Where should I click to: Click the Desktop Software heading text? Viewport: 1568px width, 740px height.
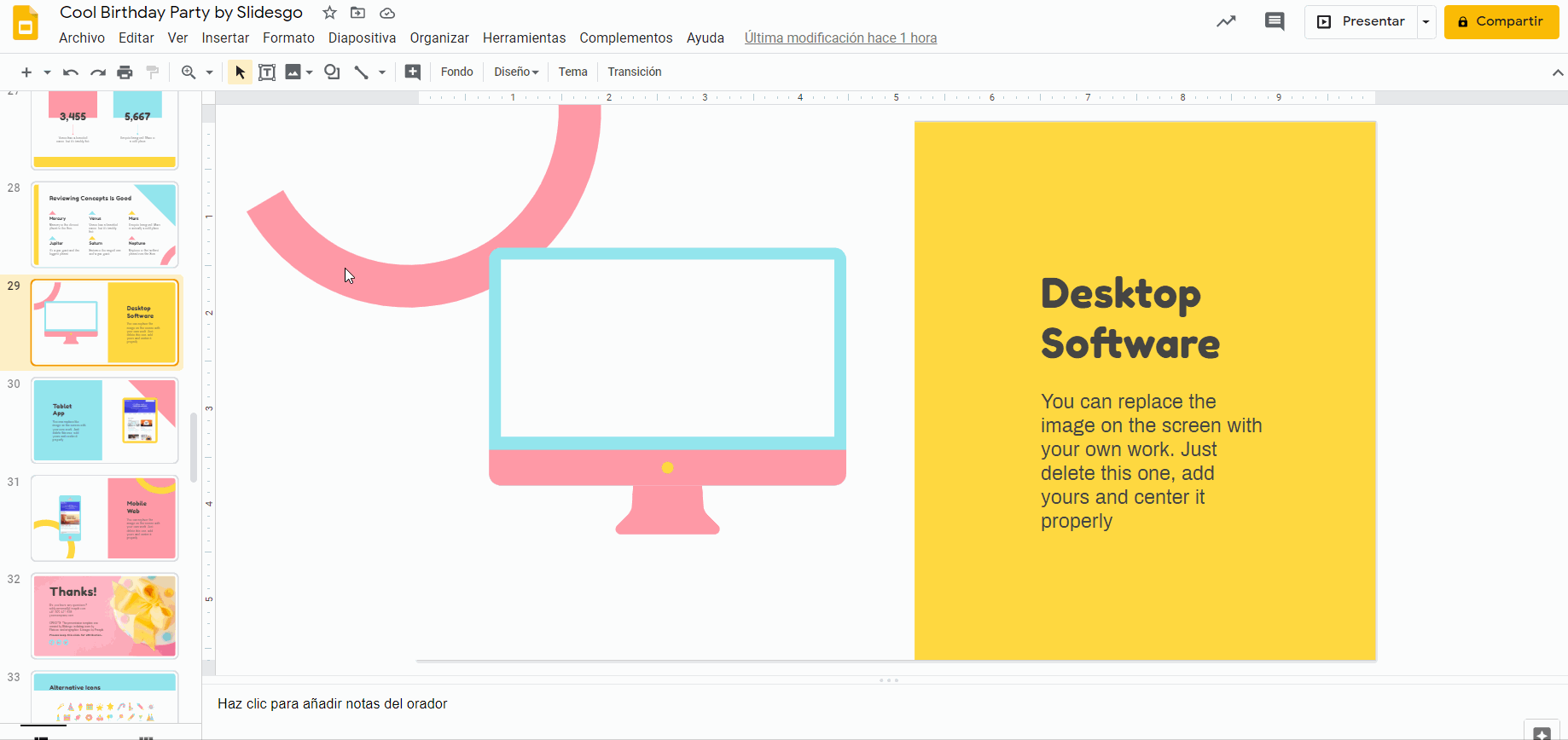pos(1130,318)
